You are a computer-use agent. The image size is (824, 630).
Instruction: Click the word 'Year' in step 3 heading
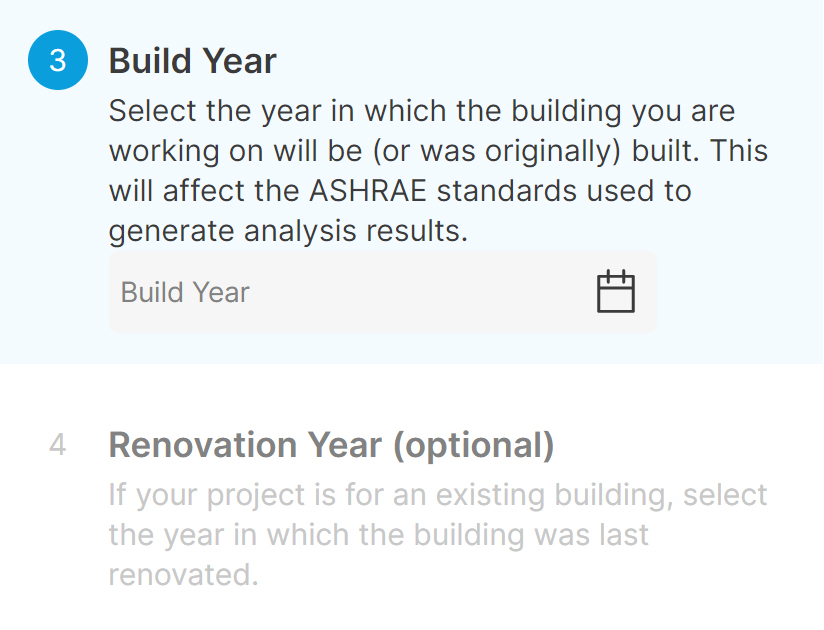point(239,61)
